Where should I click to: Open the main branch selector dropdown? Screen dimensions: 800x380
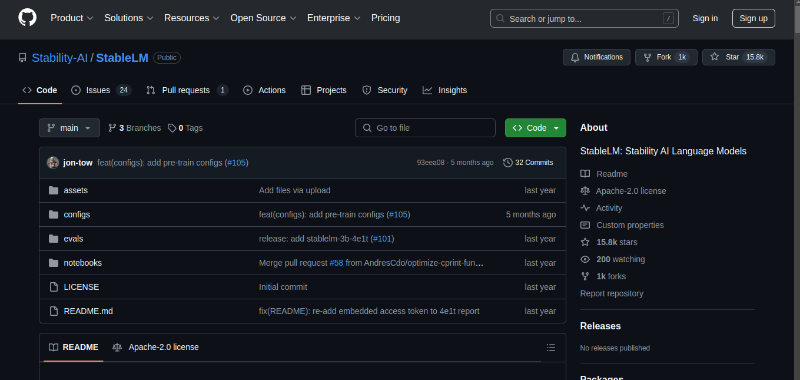coord(69,128)
